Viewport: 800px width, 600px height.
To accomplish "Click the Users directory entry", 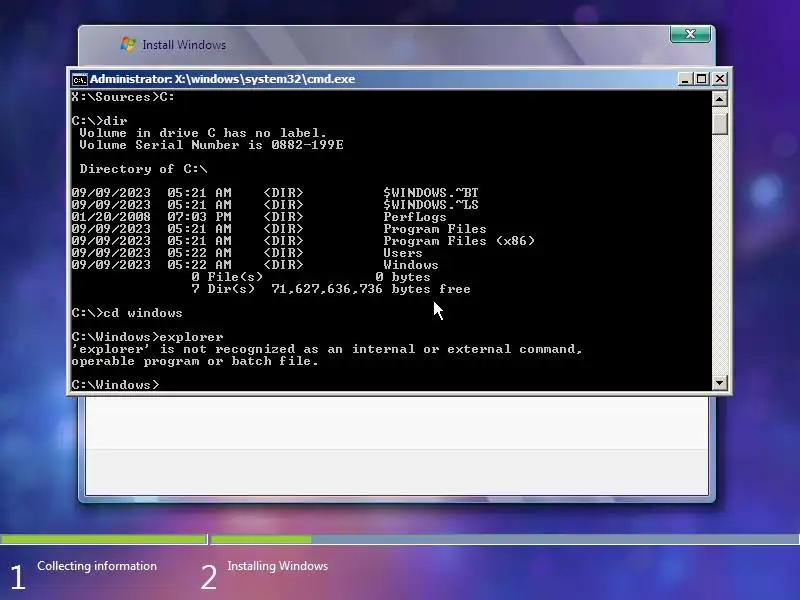I will coord(403,253).
